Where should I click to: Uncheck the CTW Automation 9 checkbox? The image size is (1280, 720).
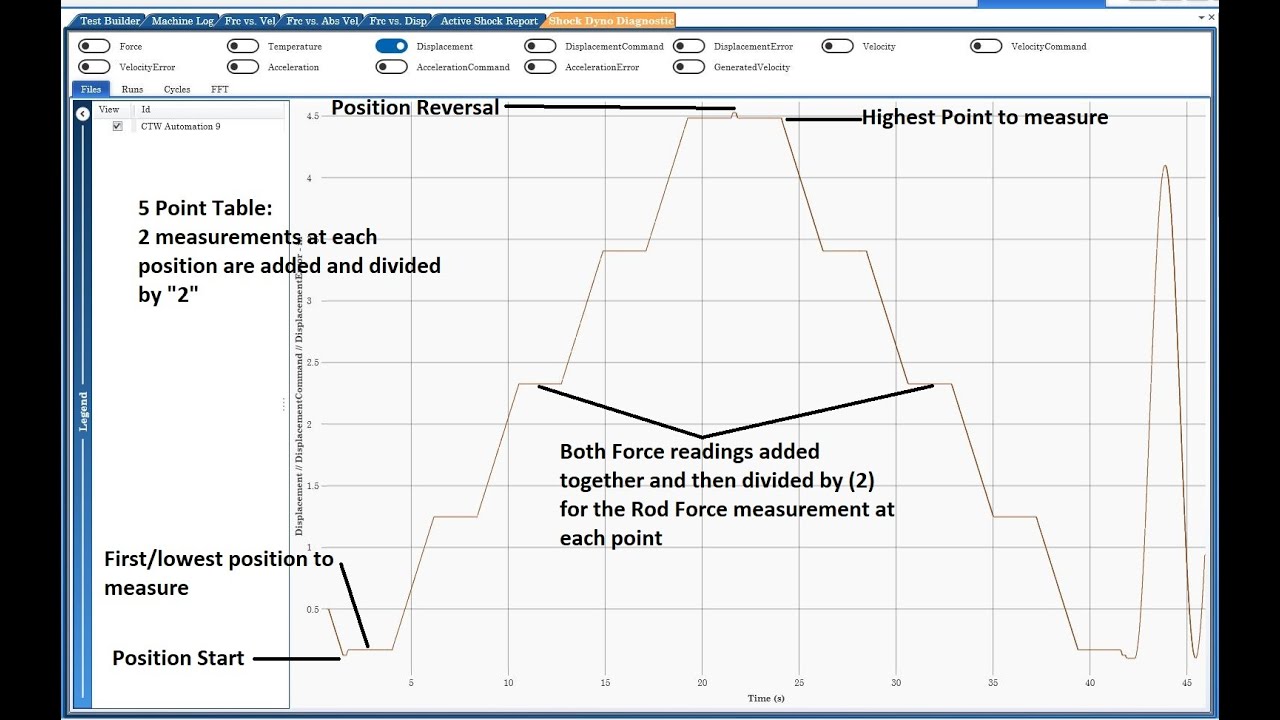tap(117, 127)
